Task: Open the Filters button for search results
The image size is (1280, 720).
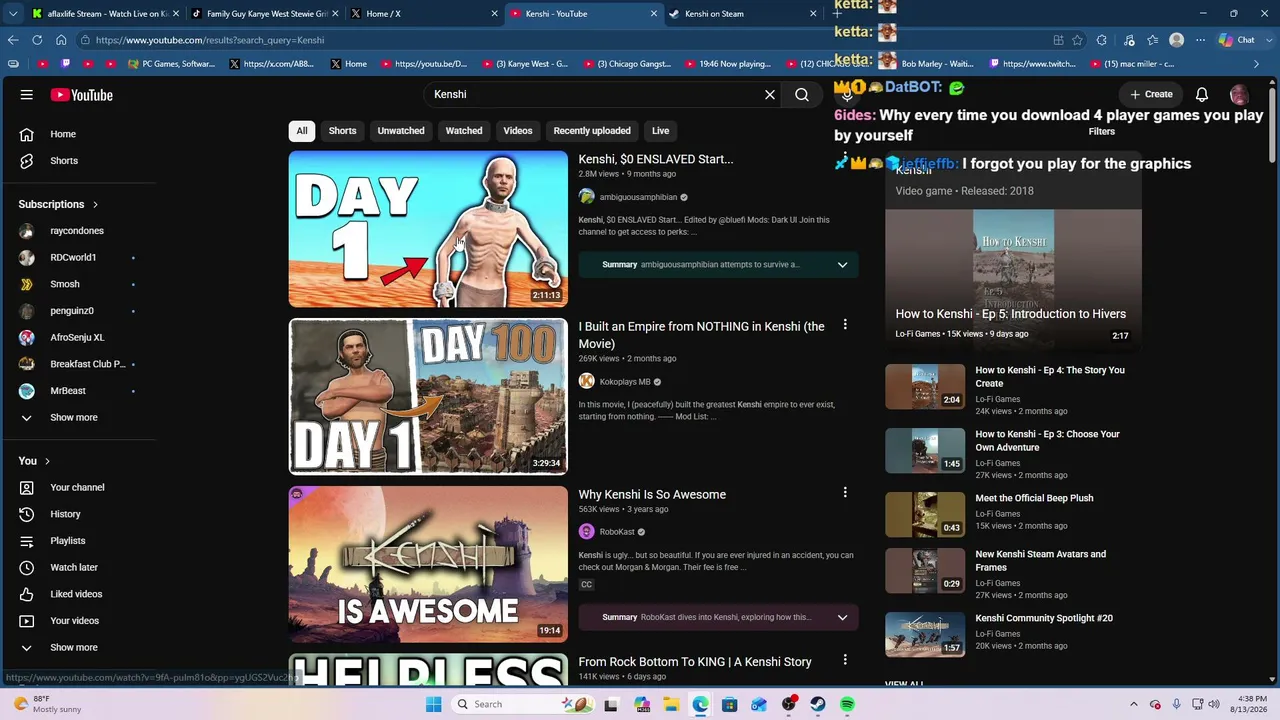Action: coord(1101,132)
